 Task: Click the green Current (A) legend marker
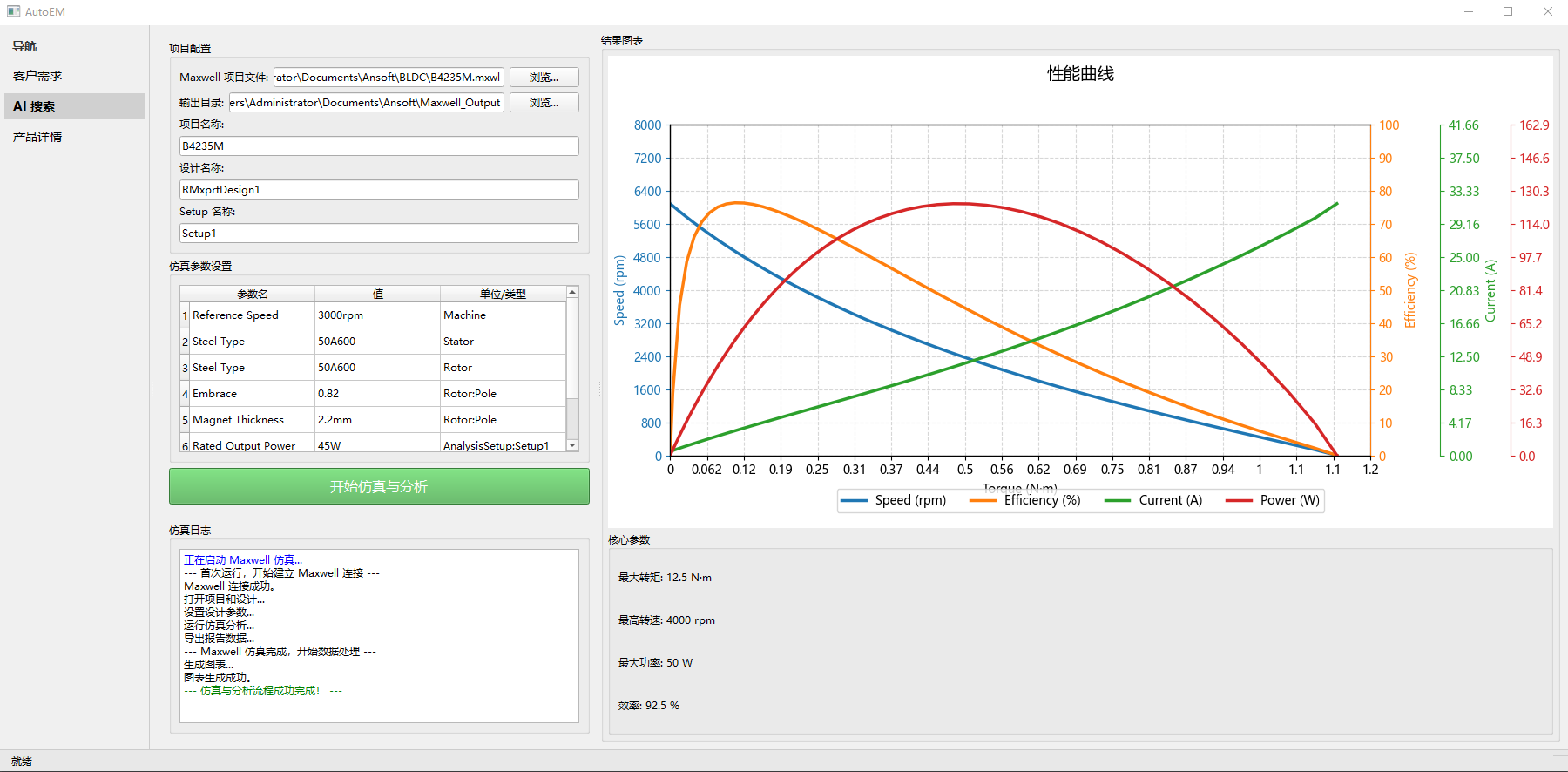pos(1118,500)
